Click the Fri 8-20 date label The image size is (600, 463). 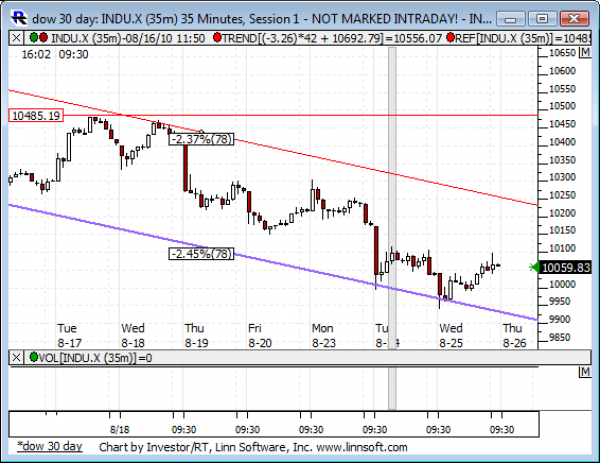(x=259, y=335)
